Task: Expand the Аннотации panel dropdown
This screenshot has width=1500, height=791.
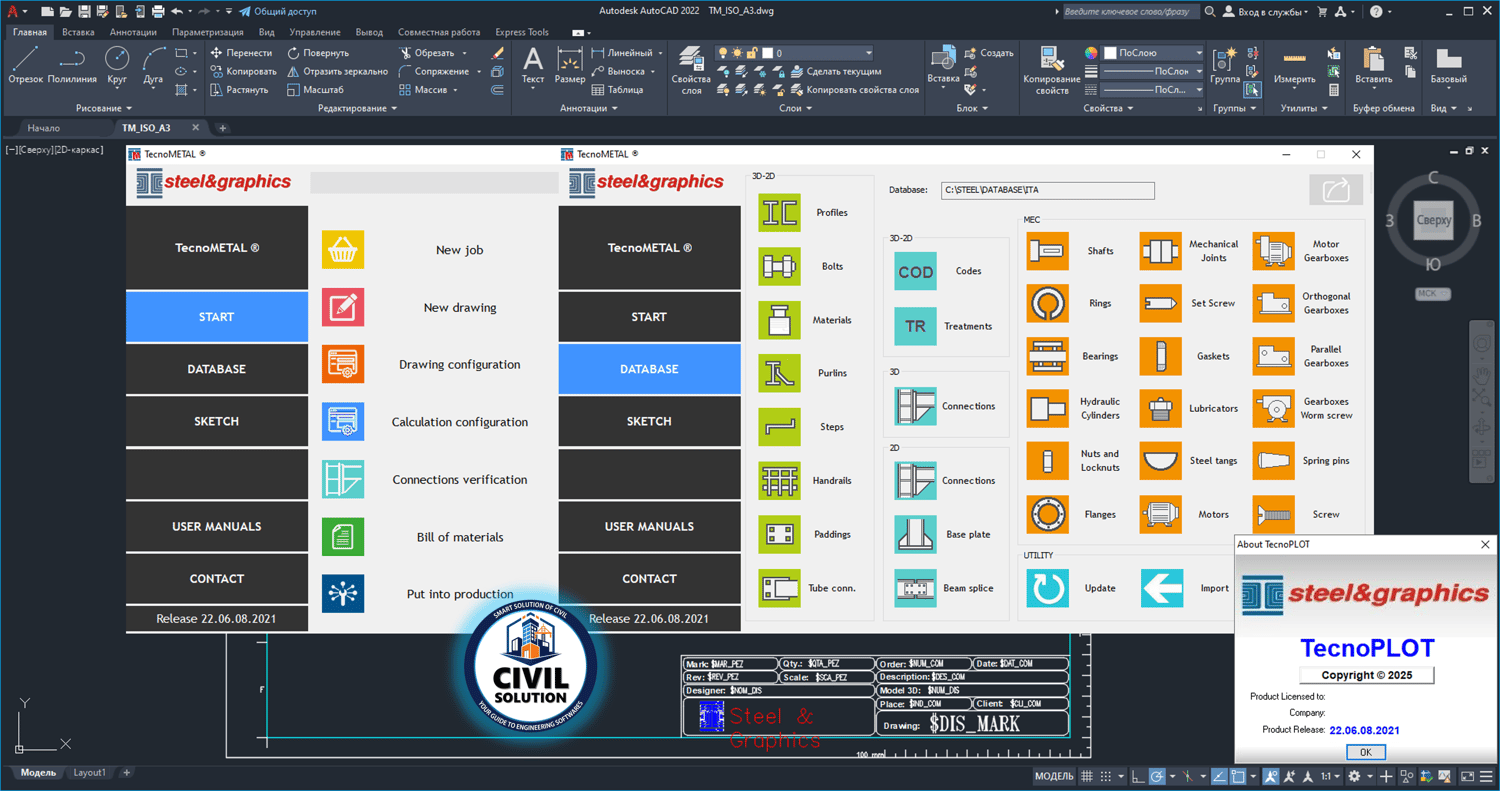Action: pyautogui.click(x=587, y=108)
